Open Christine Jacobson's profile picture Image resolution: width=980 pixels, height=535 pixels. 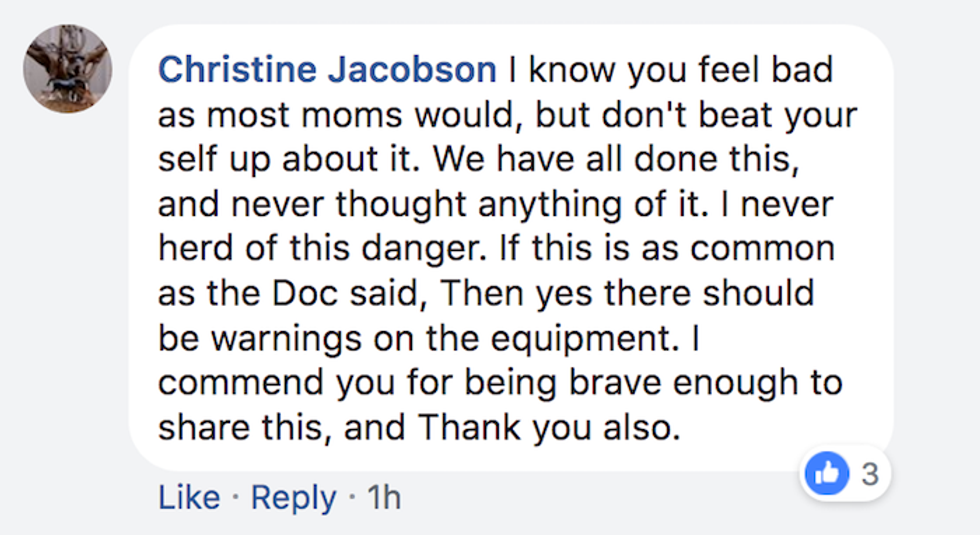click(x=68, y=69)
